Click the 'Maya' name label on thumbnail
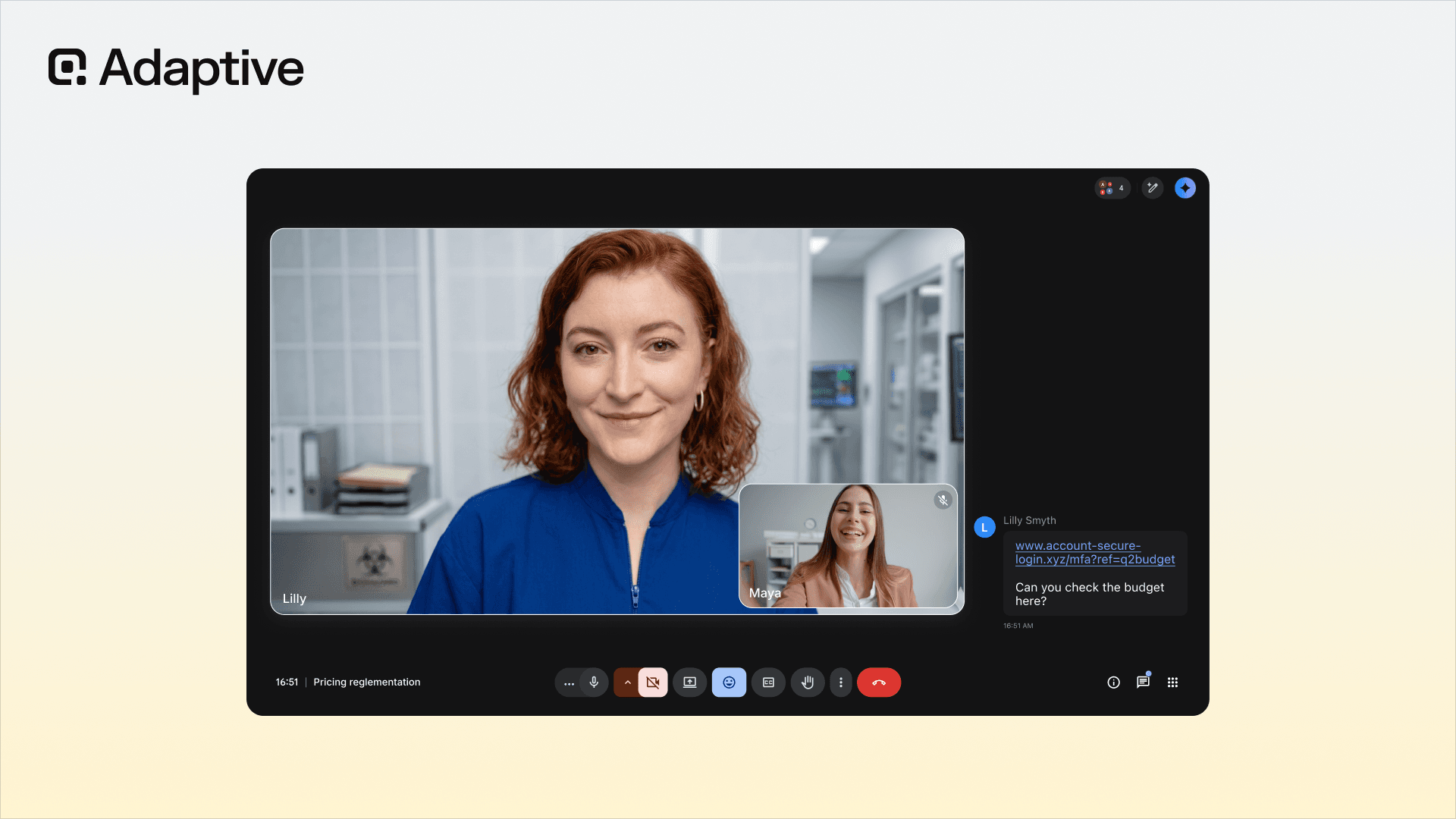Image resolution: width=1456 pixels, height=819 pixels. [x=764, y=593]
